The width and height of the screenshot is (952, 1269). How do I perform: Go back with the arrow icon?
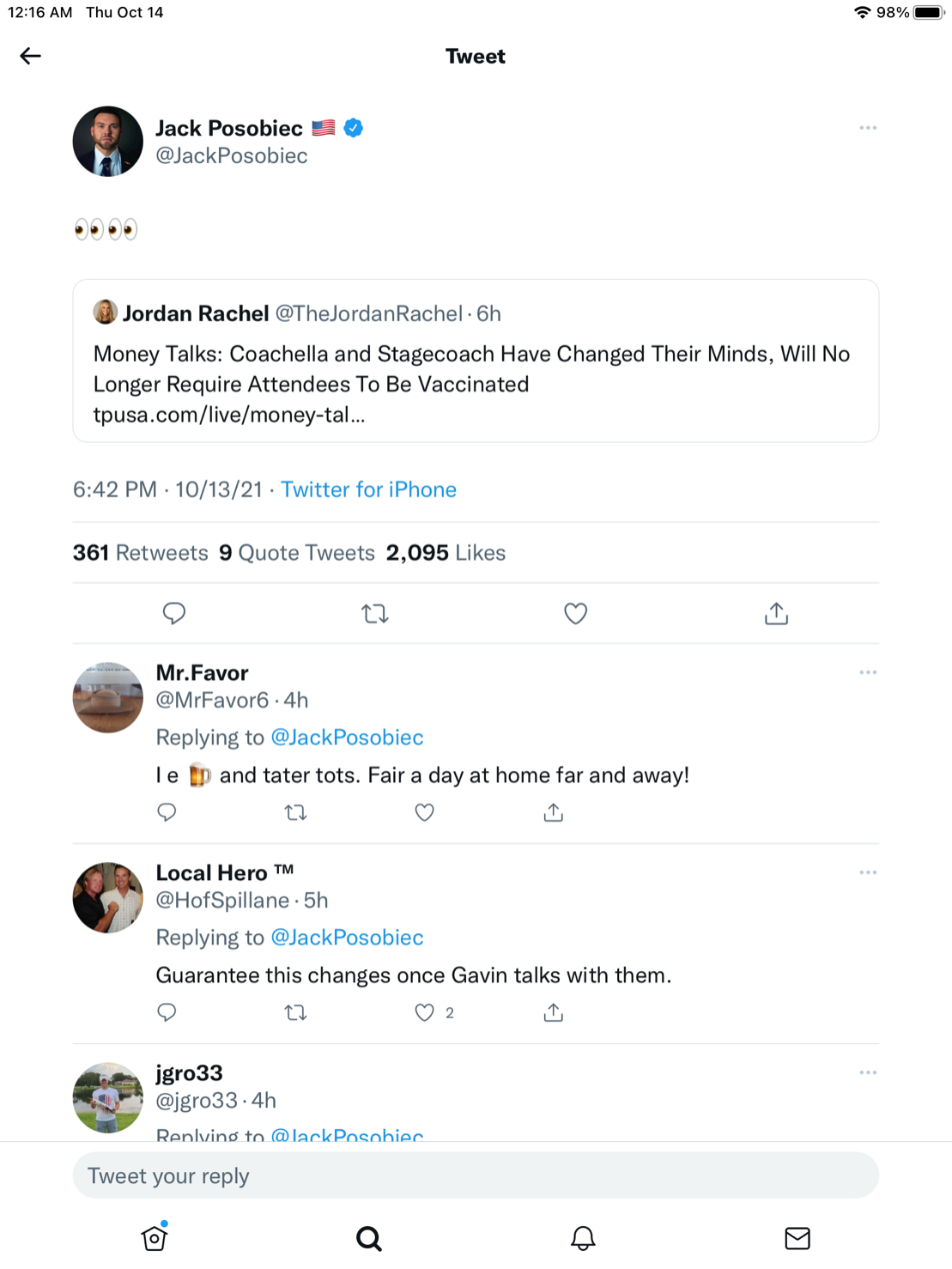click(30, 57)
